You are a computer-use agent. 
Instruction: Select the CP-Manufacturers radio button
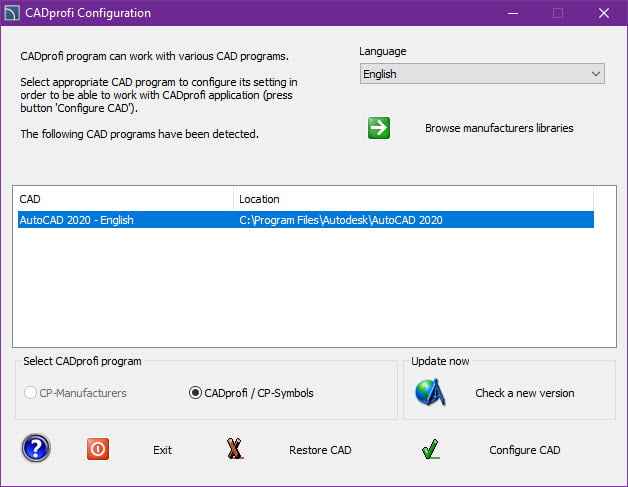tap(30, 393)
